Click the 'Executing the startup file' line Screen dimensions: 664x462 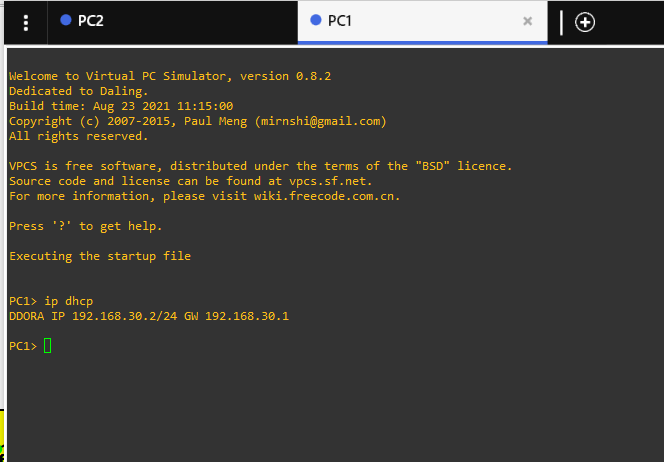coord(100,256)
